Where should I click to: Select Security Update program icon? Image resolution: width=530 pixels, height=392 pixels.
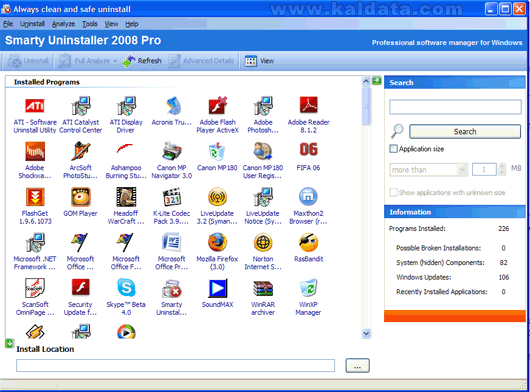(80, 287)
